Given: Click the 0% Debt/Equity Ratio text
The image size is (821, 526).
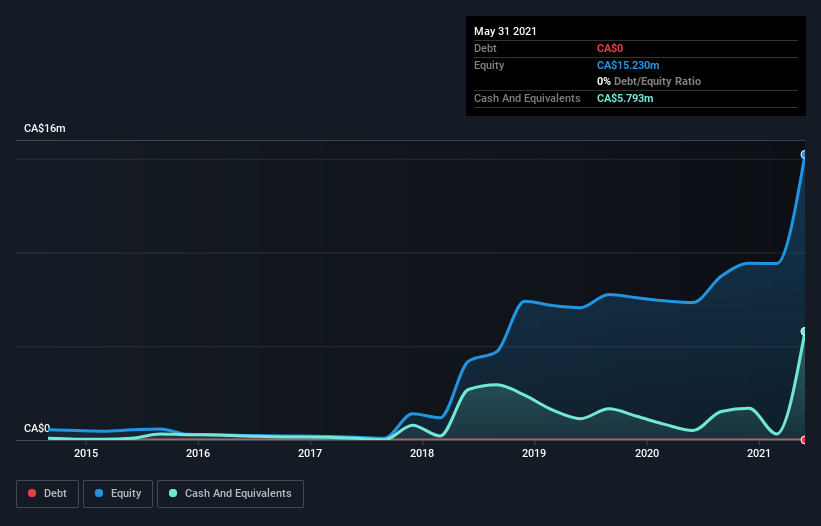Looking at the screenshot, I should tap(649, 81).
